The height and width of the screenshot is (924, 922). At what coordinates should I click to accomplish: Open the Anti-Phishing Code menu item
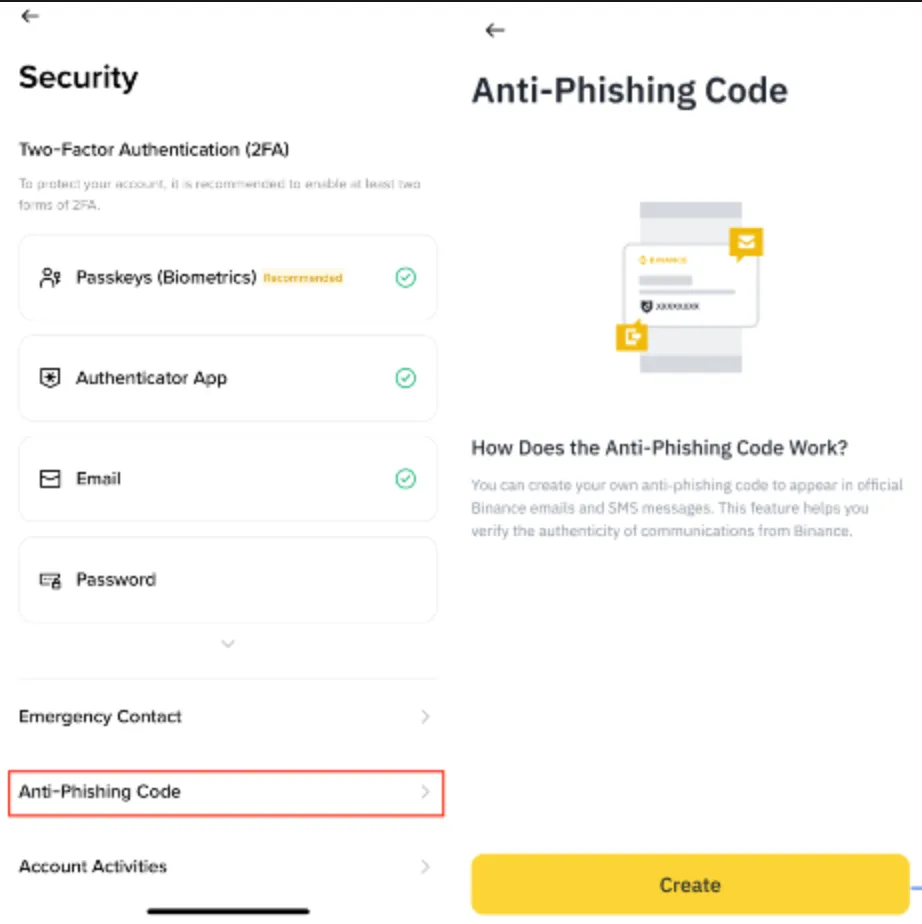[226, 793]
